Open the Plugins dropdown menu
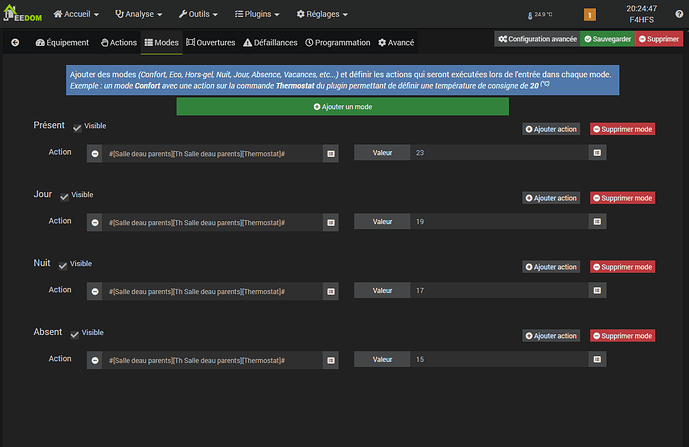 point(257,14)
